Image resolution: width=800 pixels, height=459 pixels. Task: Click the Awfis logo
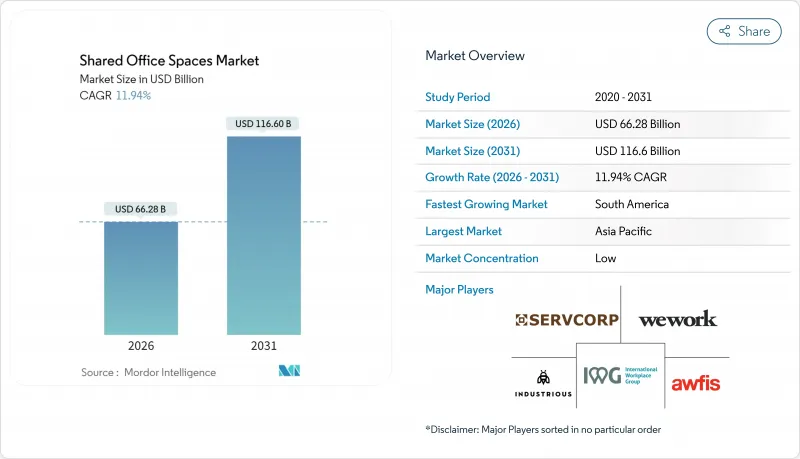pos(695,382)
